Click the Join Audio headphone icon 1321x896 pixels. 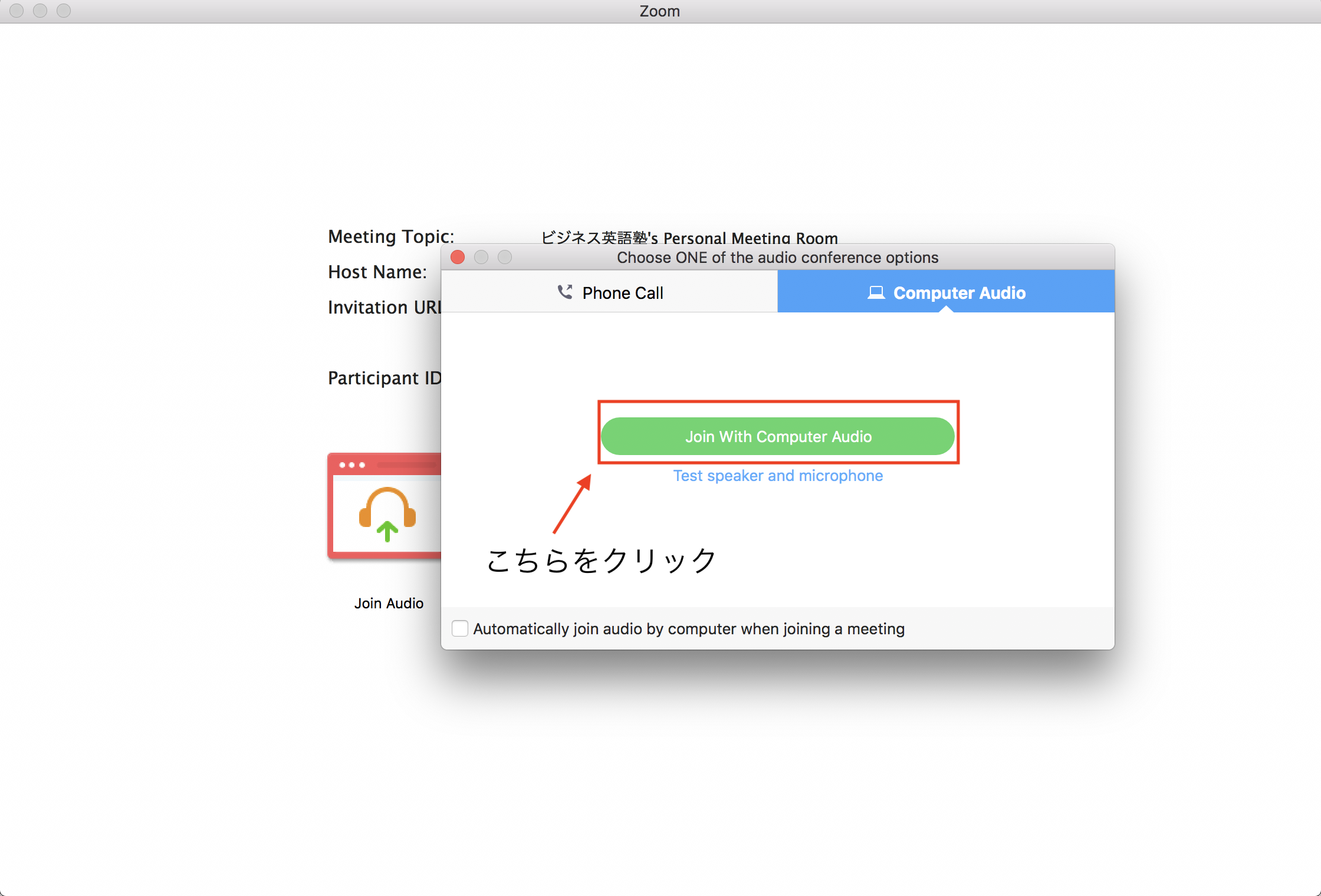[x=385, y=506]
